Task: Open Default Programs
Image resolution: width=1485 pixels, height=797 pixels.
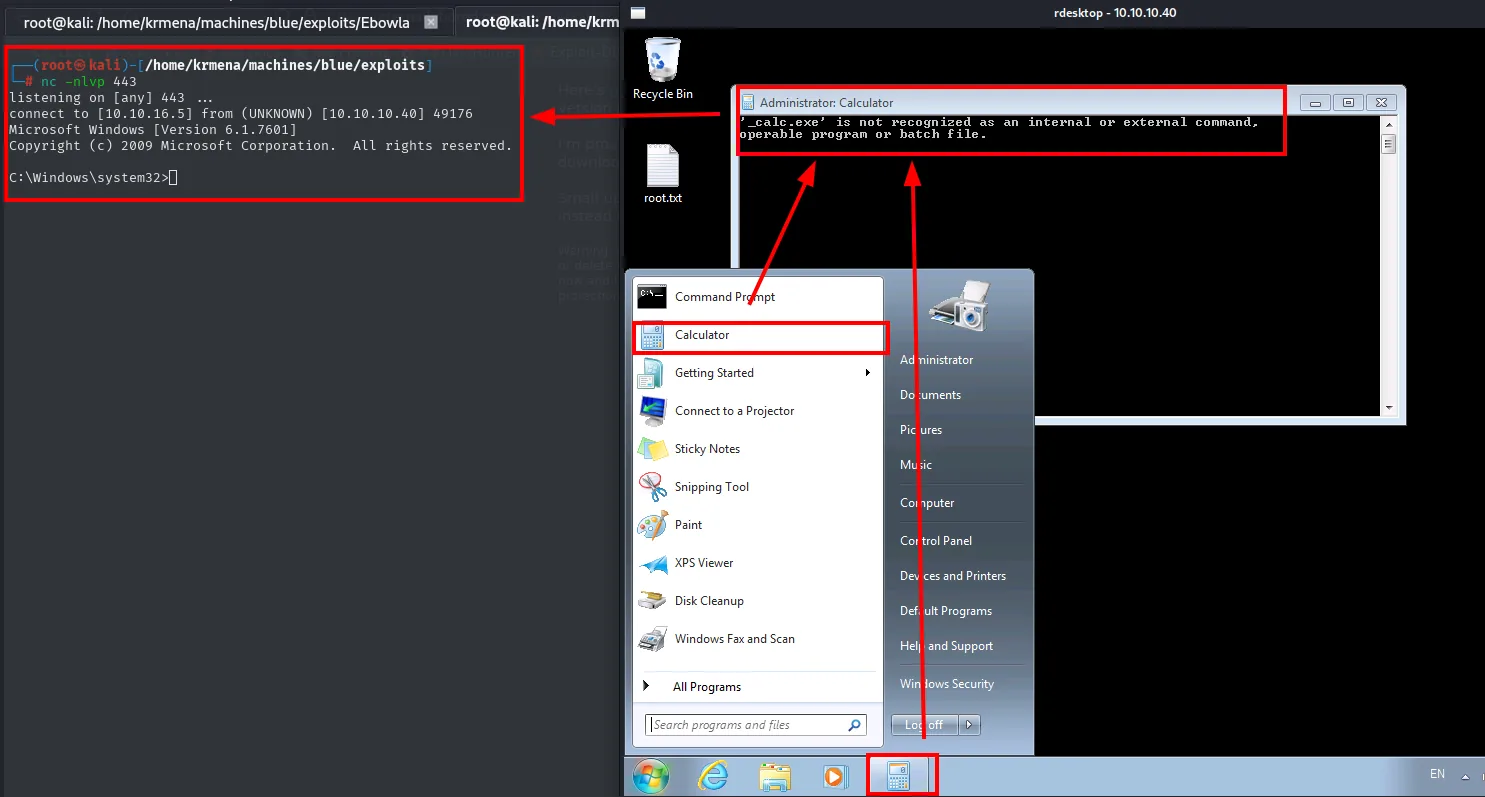Action: pyautogui.click(x=946, y=611)
